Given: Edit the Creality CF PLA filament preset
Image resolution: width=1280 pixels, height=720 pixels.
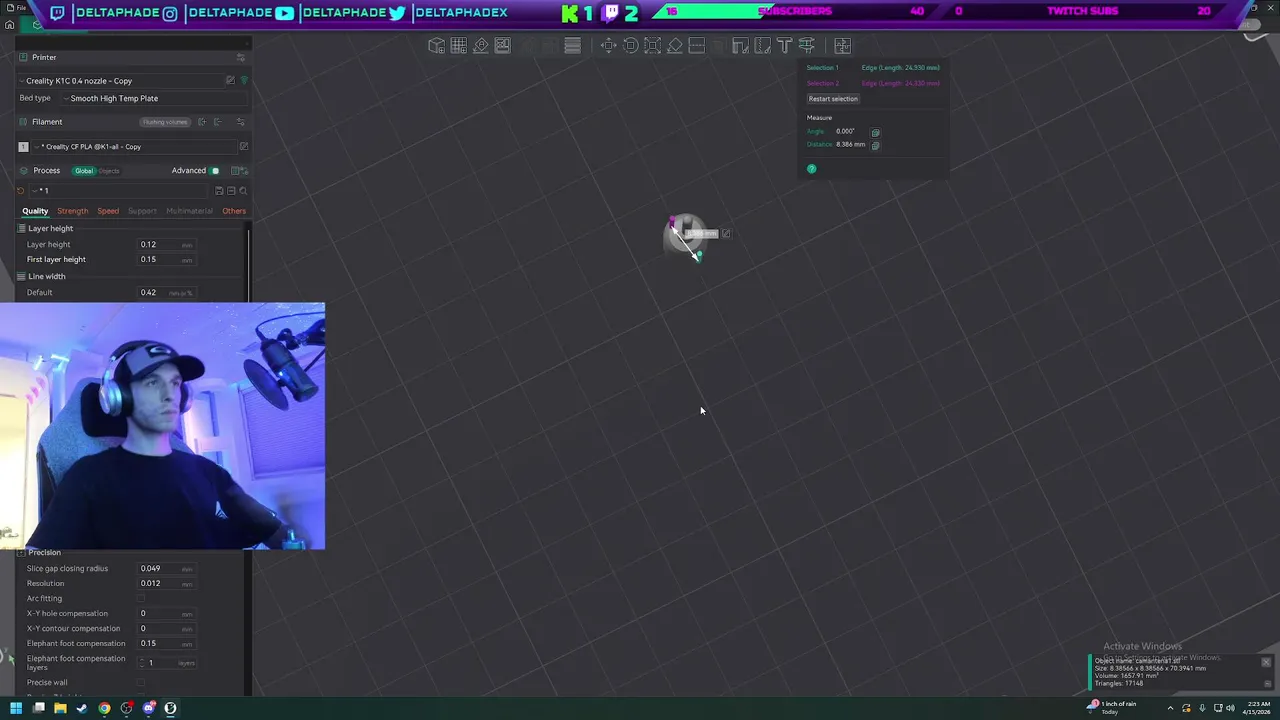Looking at the screenshot, I should point(243,147).
